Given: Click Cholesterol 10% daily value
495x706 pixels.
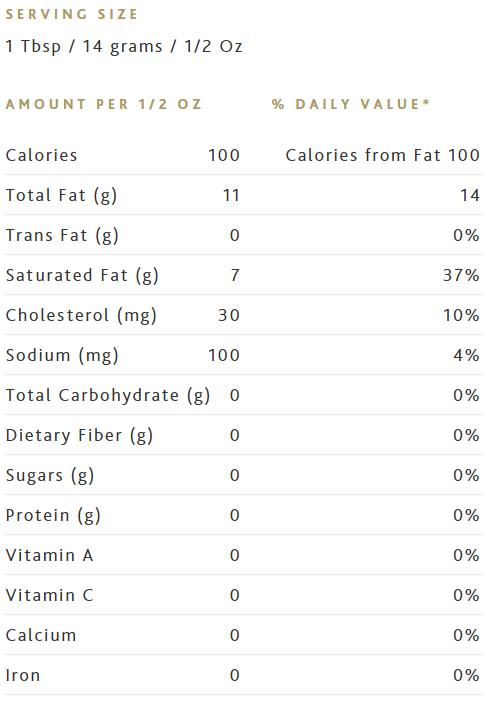Looking at the screenshot, I should click(461, 315).
